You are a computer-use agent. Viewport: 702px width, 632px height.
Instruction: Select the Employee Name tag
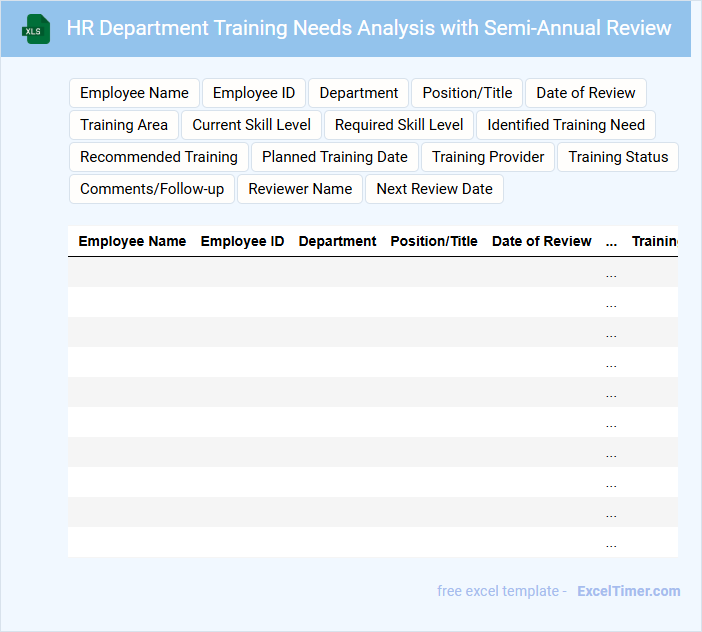pos(134,93)
